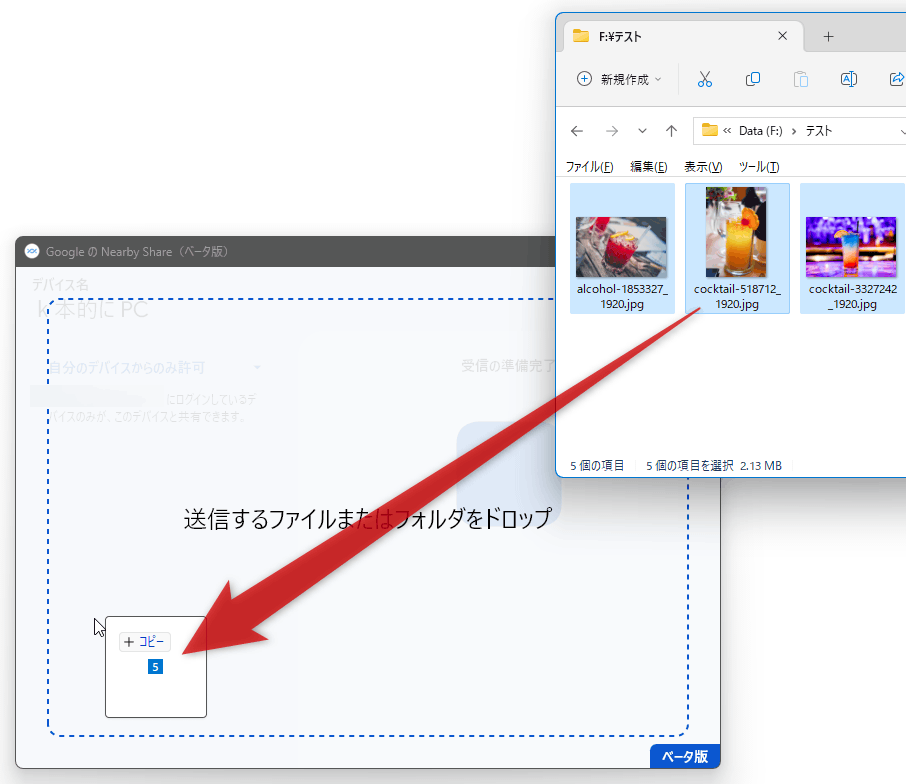Open the 新規作成 menu button
This screenshot has width=906, height=784.
619,79
